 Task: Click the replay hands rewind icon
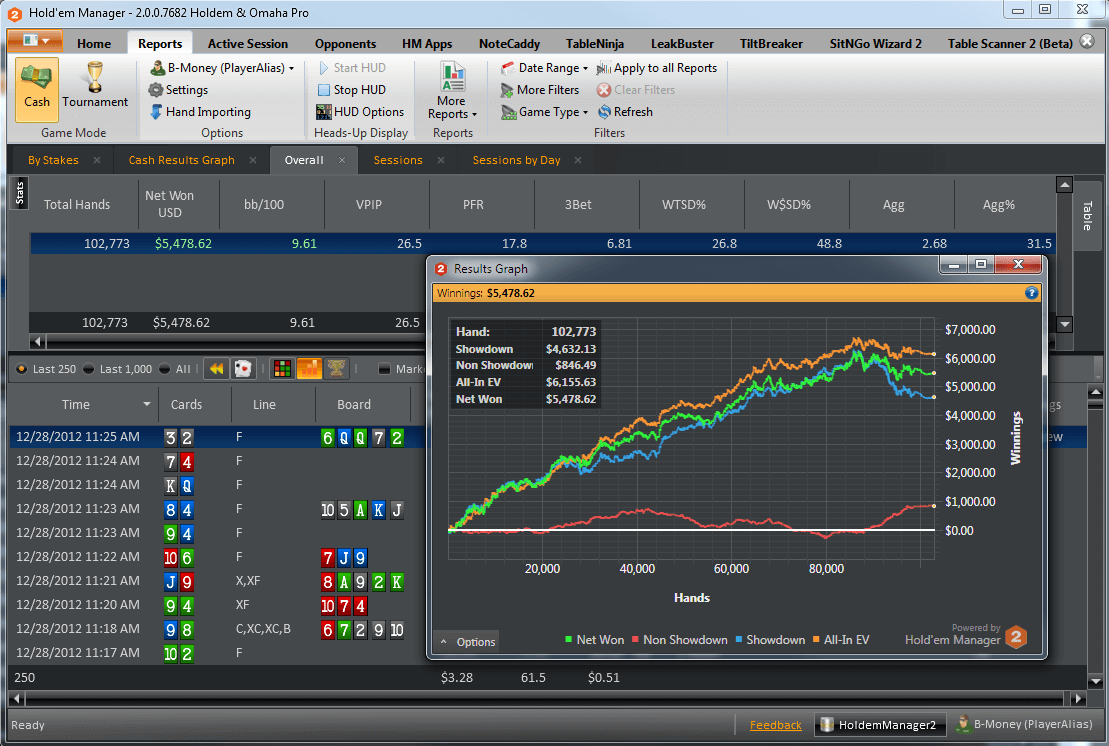click(215, 369)
